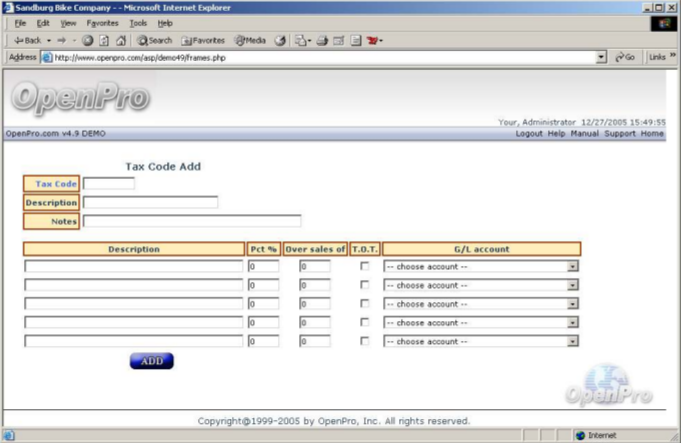Open the Media toolbar button
Viewport: 681px width, 443px height.
click(x=250, y=41)
